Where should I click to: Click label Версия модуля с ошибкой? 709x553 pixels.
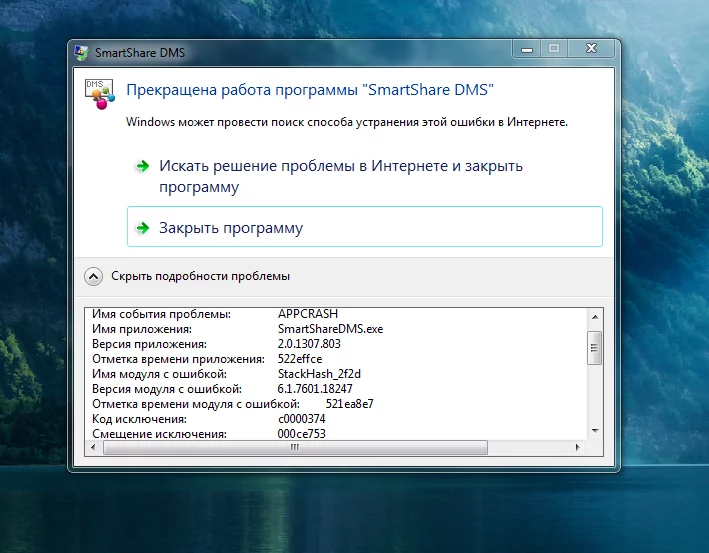[167, 388]
